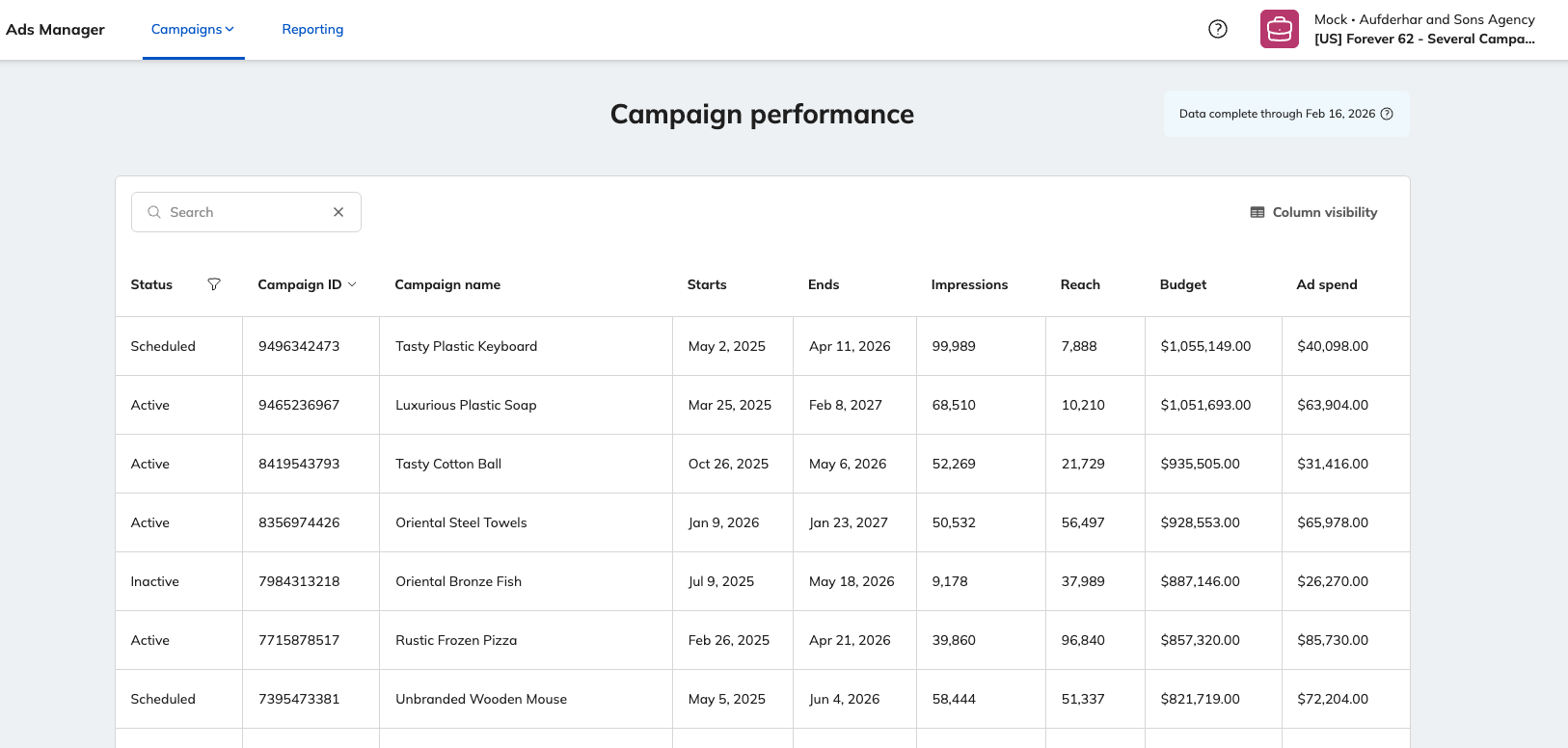Click the help question mark icon
Image resolution: width=1568 pixels, height=748 pixels.
coord(1218,29)
